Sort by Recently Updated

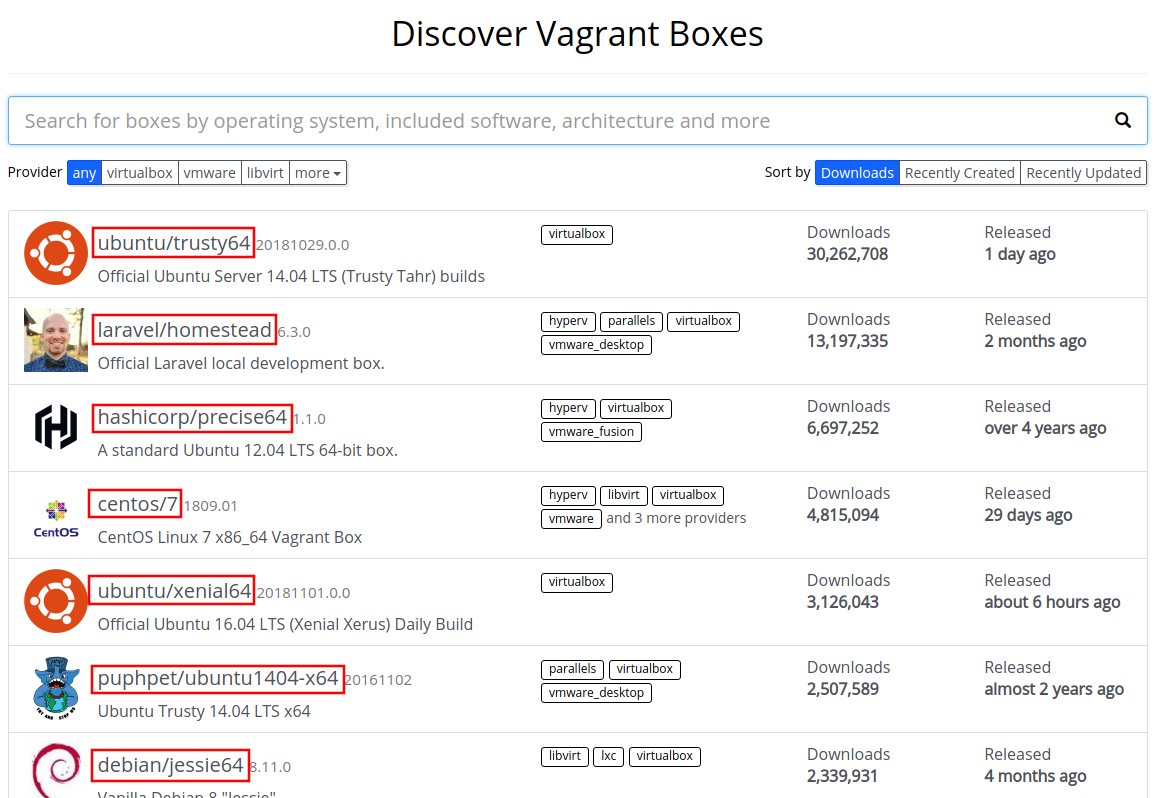(x=1084, y=173)
